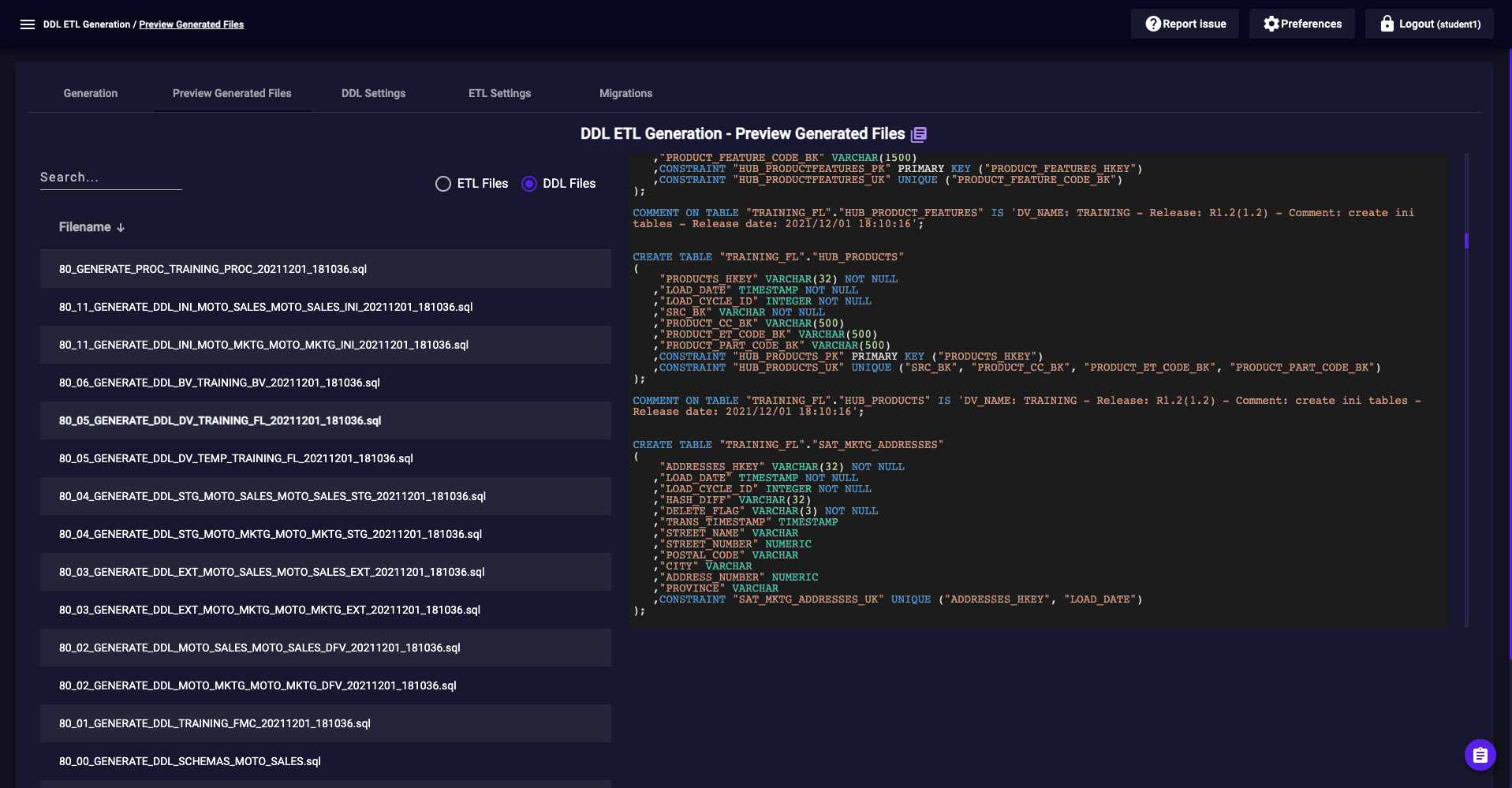Open 80_04_GENERATE_DDL_STG_MOTO_SALES file

click(326, 496)
